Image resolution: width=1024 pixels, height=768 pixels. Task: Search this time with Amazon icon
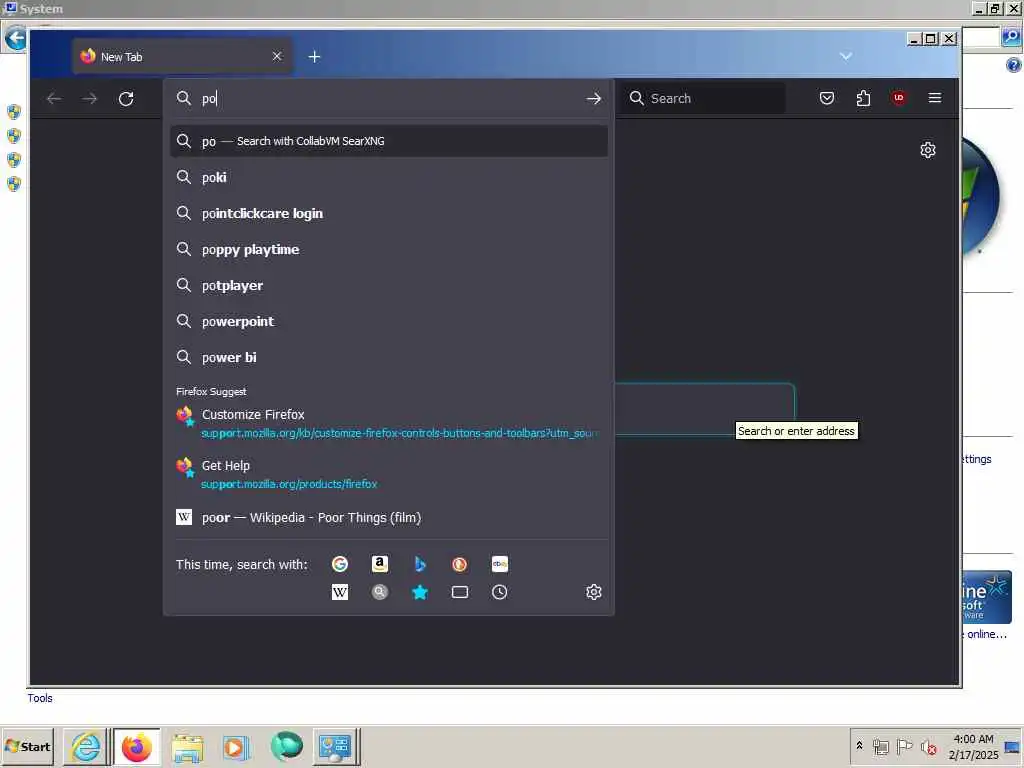pyautogui.click(x=379, y=564)
